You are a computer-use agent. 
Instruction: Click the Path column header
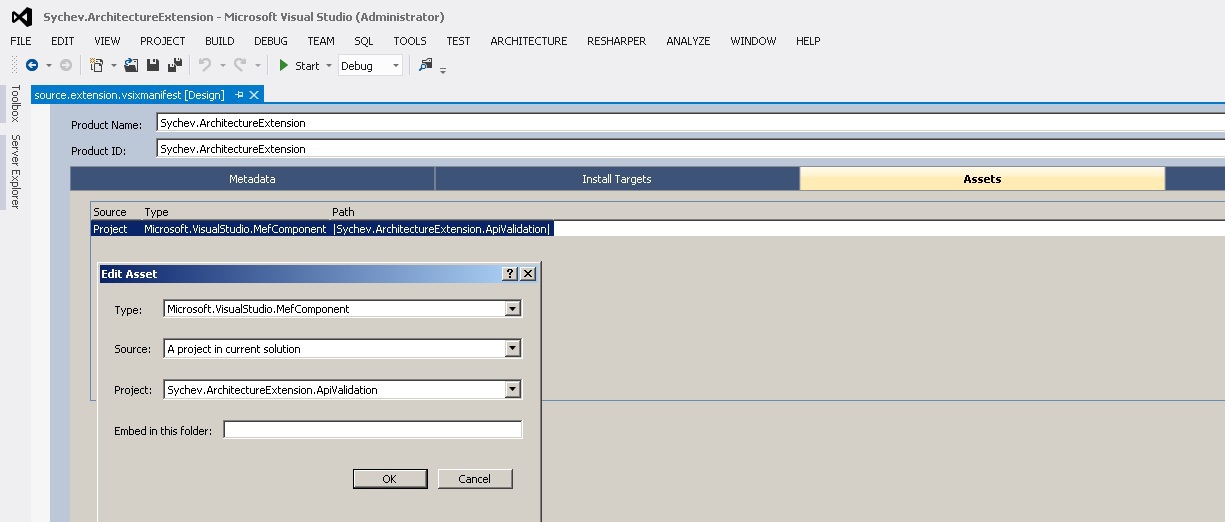click(x=343, y=212)
